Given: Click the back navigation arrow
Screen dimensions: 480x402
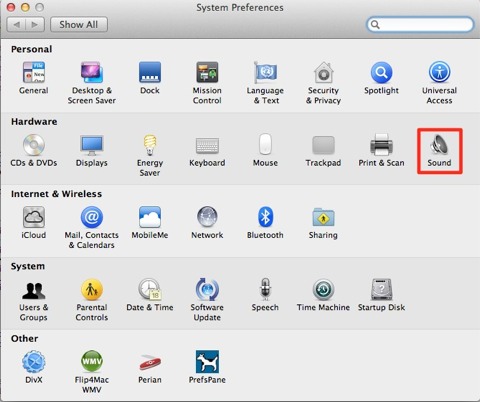Looking at the screenshot, I should click(x=16, y=25).
